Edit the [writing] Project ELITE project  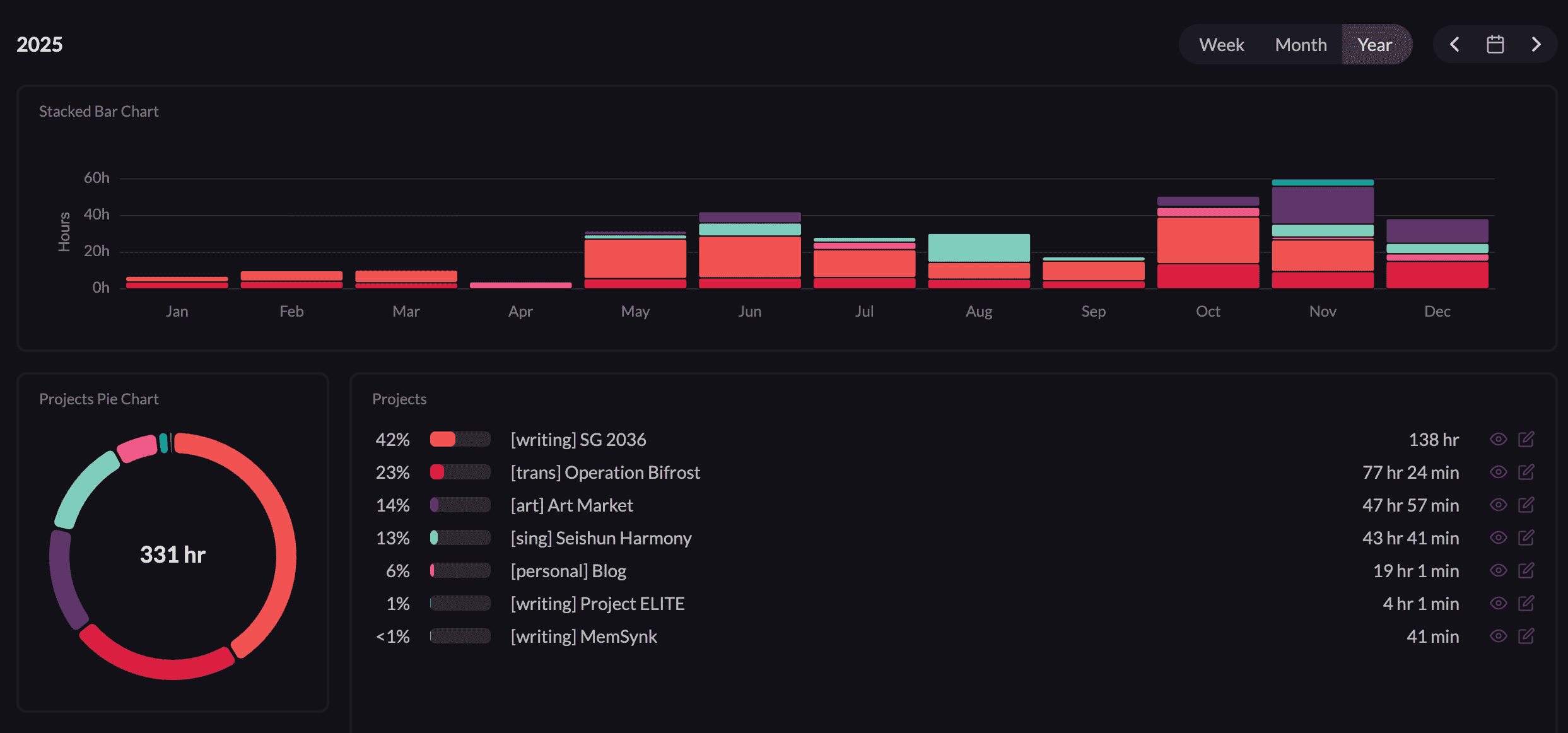click(x=1526, y=603)
